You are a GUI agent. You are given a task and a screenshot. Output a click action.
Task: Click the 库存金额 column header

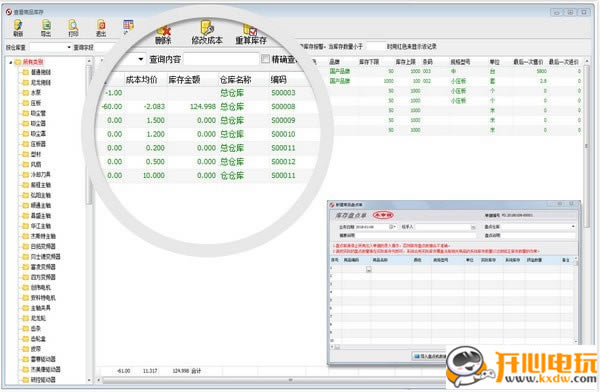184,80
